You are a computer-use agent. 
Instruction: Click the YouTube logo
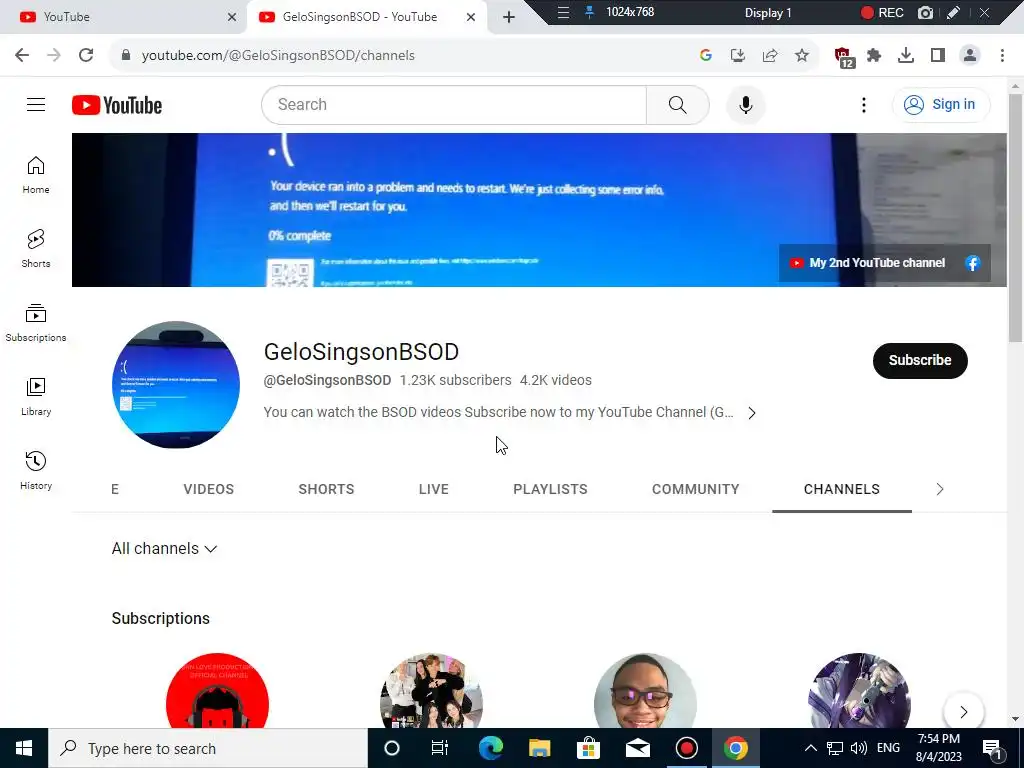[x=117, y=105]
